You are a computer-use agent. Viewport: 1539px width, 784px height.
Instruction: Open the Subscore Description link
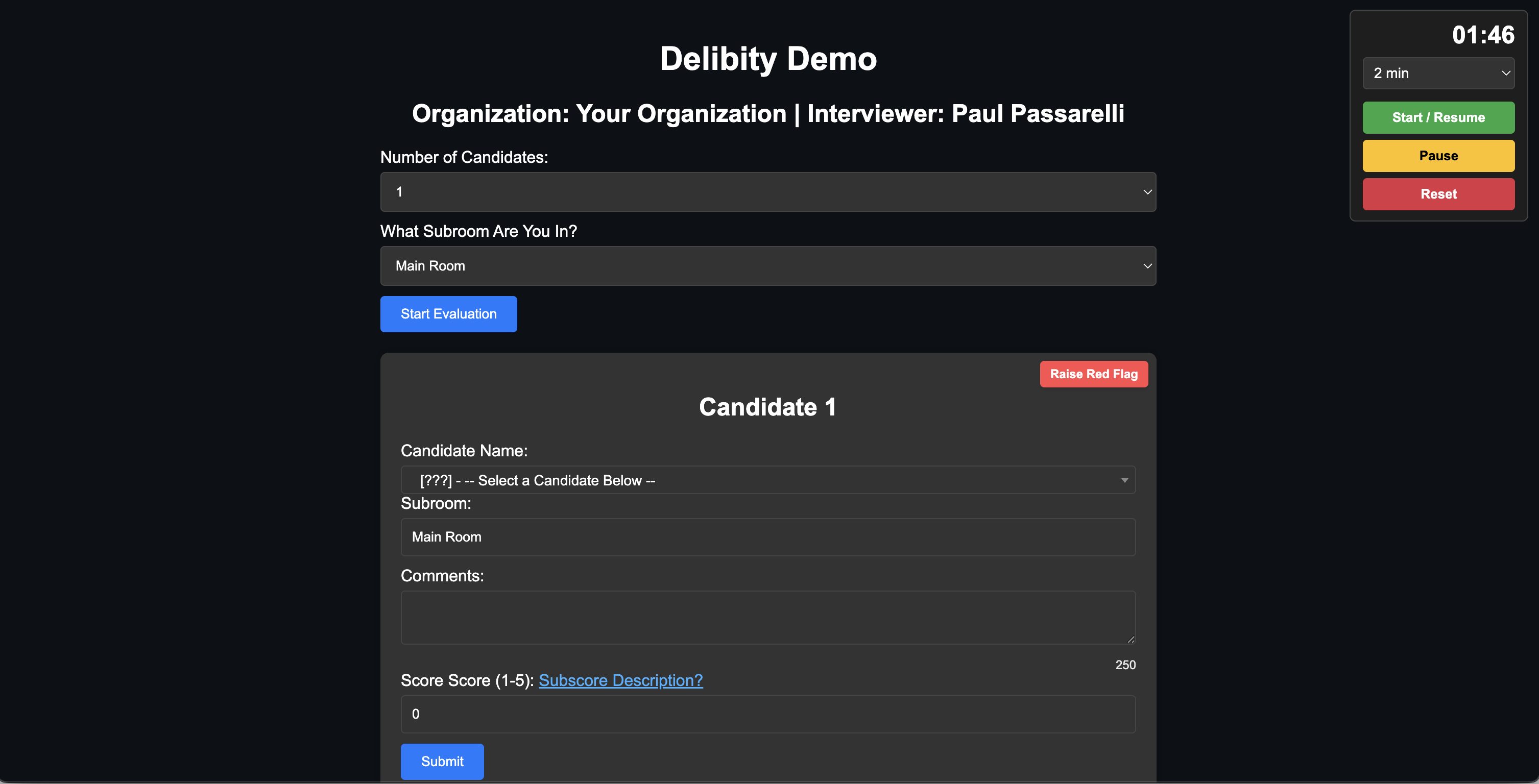coord(620,680)
